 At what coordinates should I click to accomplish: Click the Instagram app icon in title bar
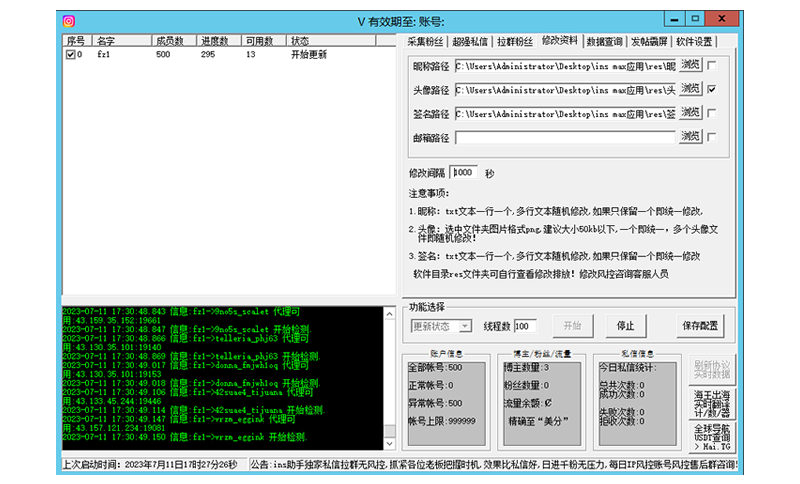[69, 20]
